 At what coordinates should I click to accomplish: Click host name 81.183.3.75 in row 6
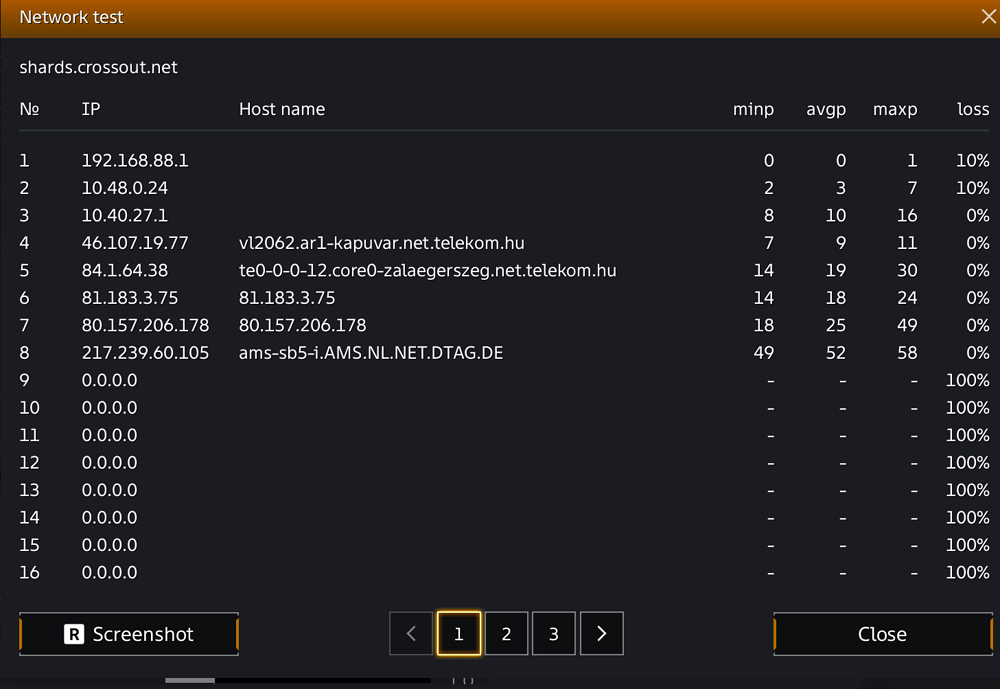click(x=287, y=297)
